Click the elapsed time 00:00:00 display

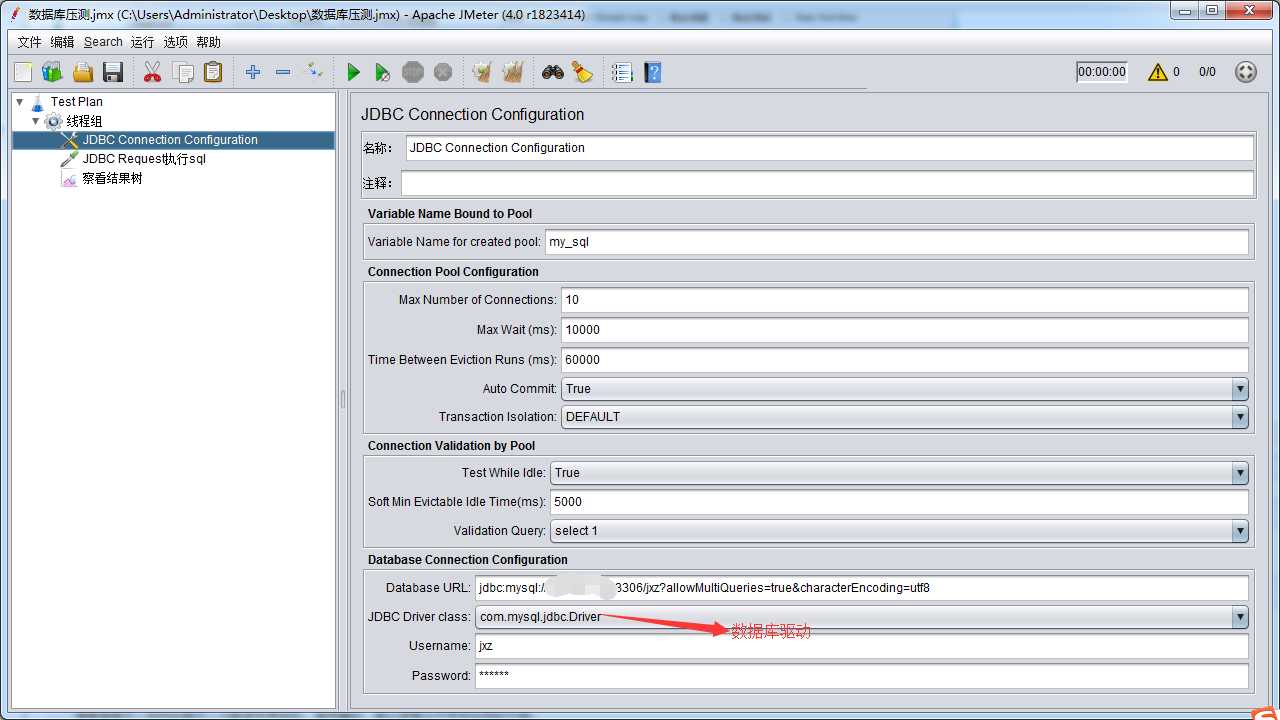tap(1102, 72)
